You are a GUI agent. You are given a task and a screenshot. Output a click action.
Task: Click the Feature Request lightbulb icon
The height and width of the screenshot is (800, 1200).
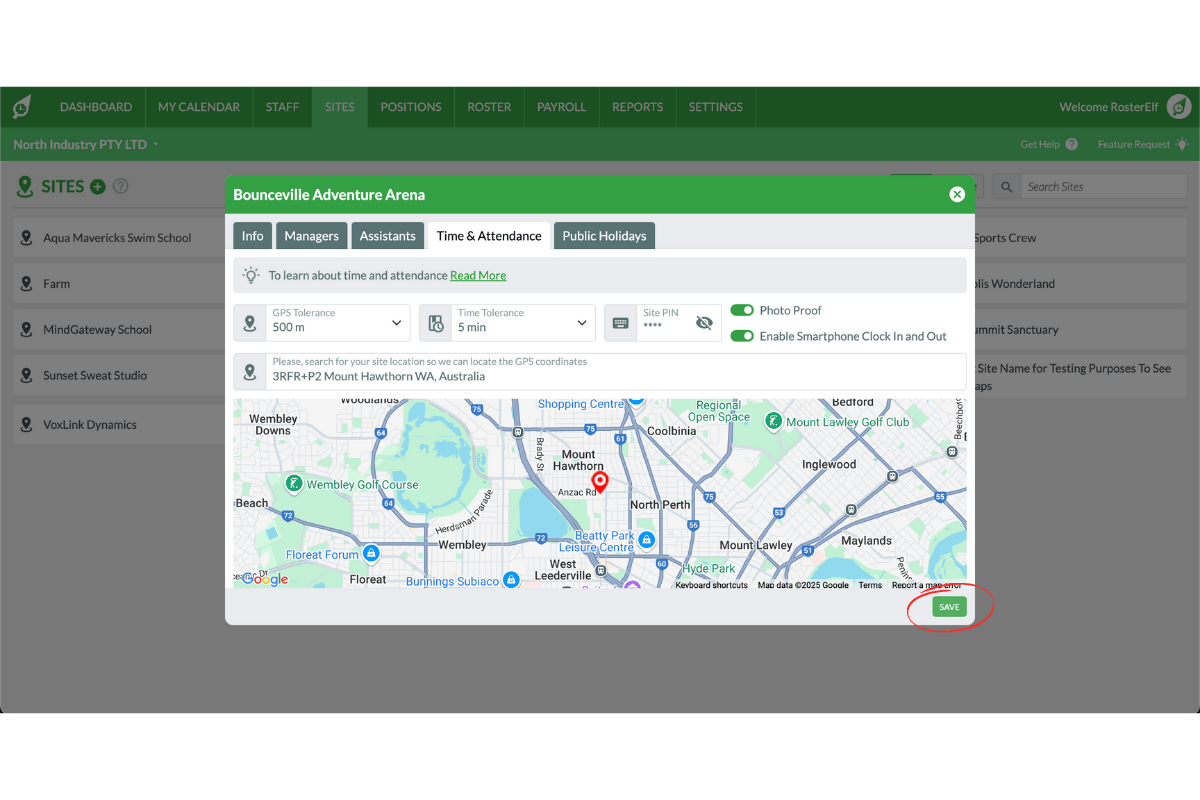point(1182,144)
